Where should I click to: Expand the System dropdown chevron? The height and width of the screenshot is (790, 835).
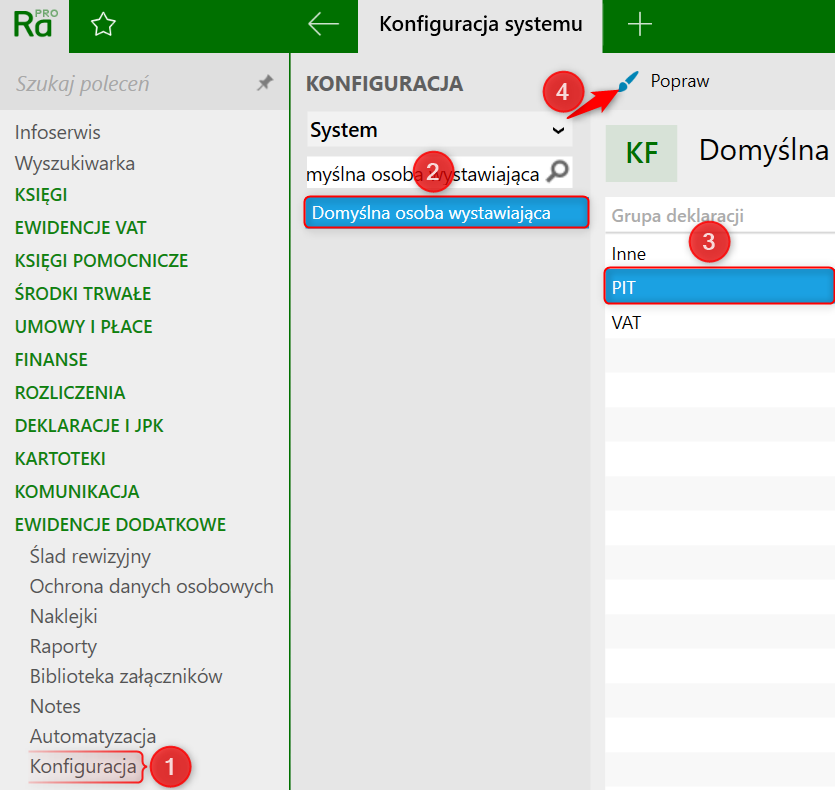point(558,130)
